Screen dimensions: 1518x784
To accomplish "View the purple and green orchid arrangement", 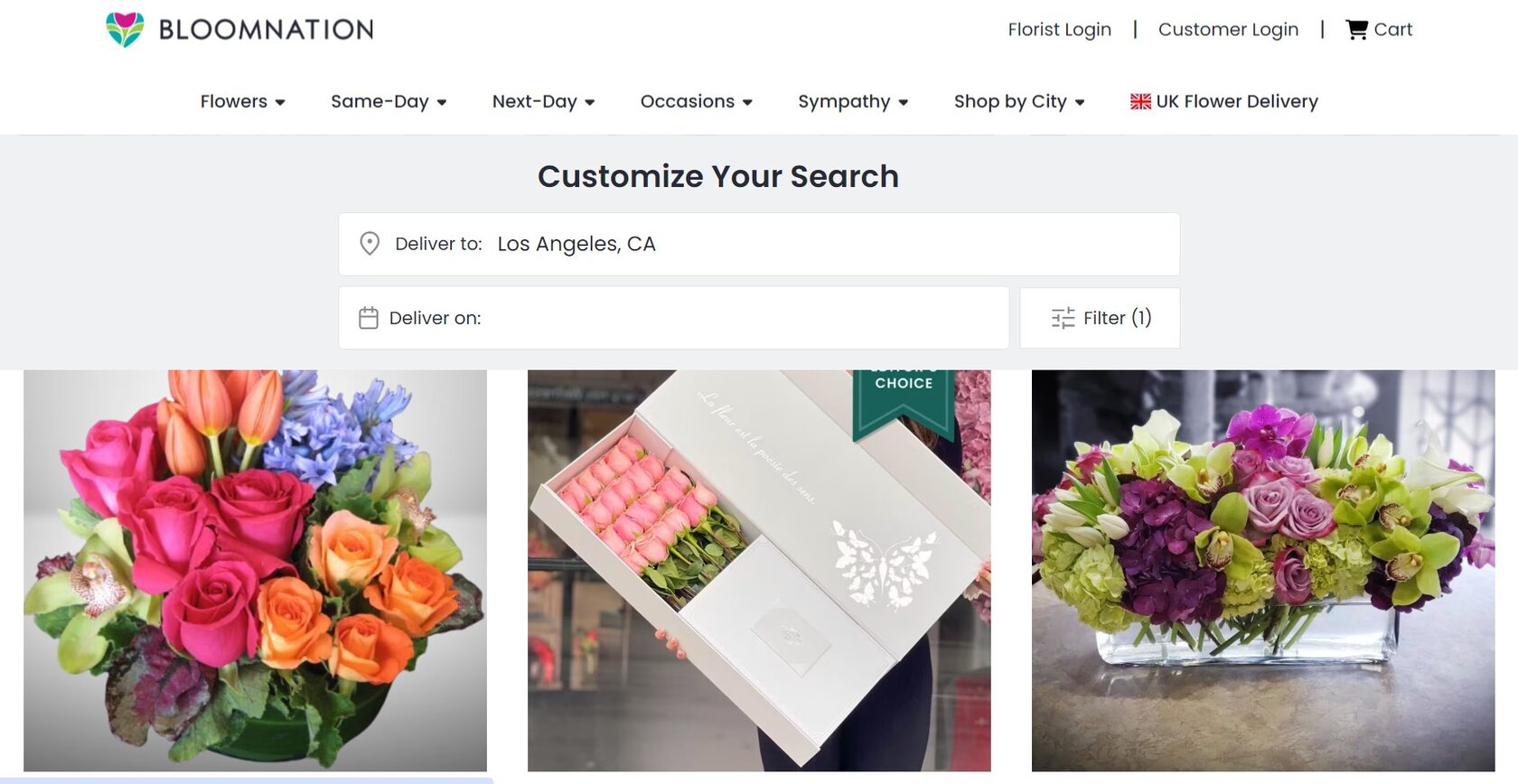I will pyautogui.click(x=1263, y=570).
